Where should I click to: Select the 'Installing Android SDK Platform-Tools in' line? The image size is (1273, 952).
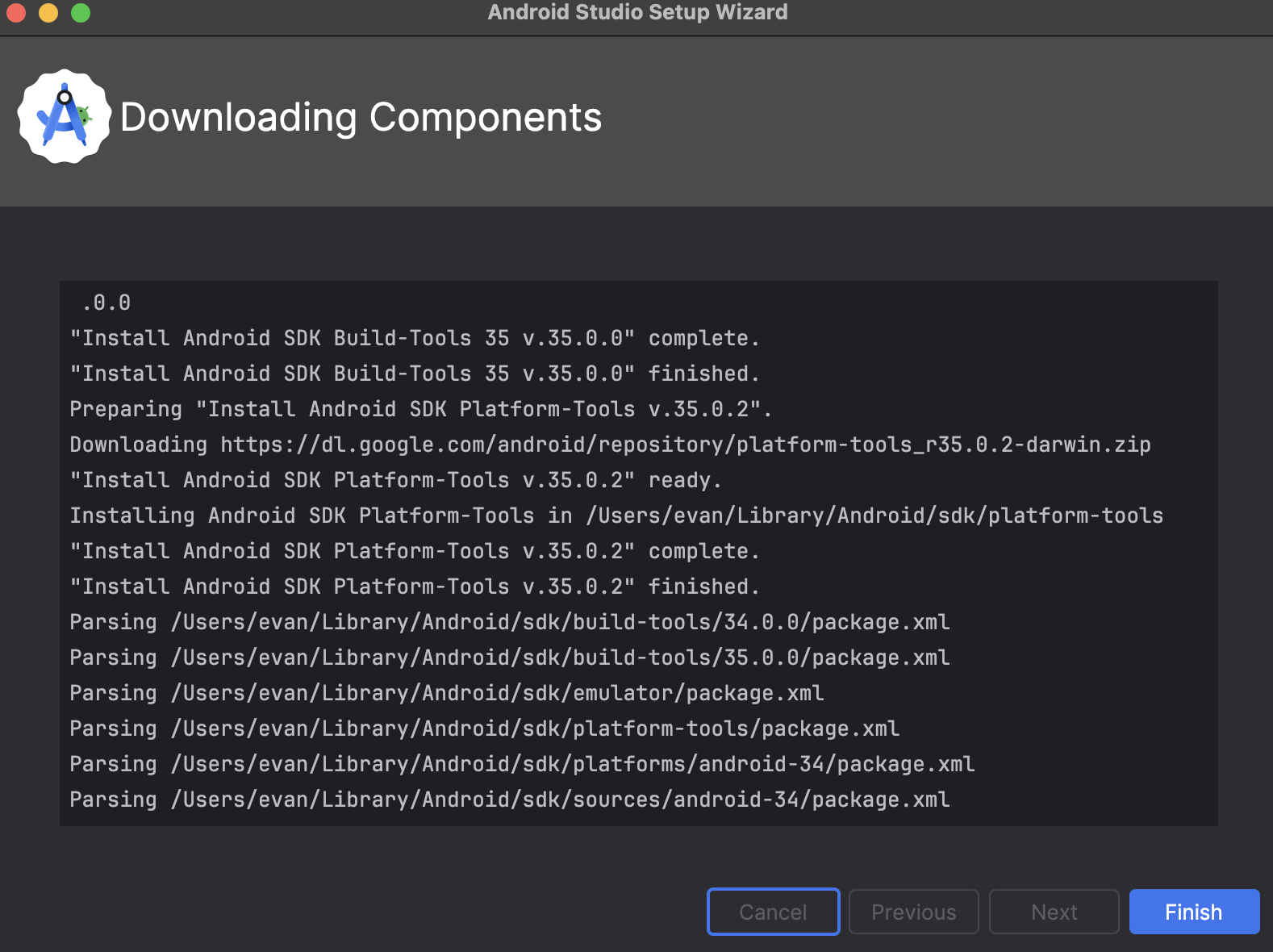[x=616, y=516]
